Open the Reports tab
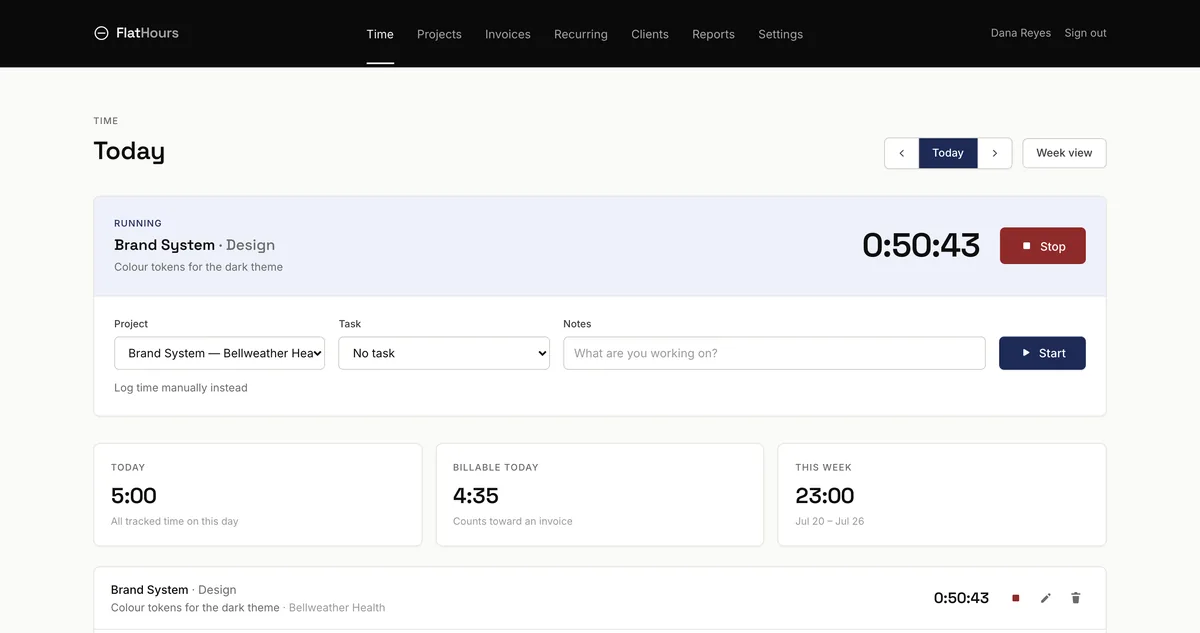Viewport: 1200px width, 633px height. point(713,34)
